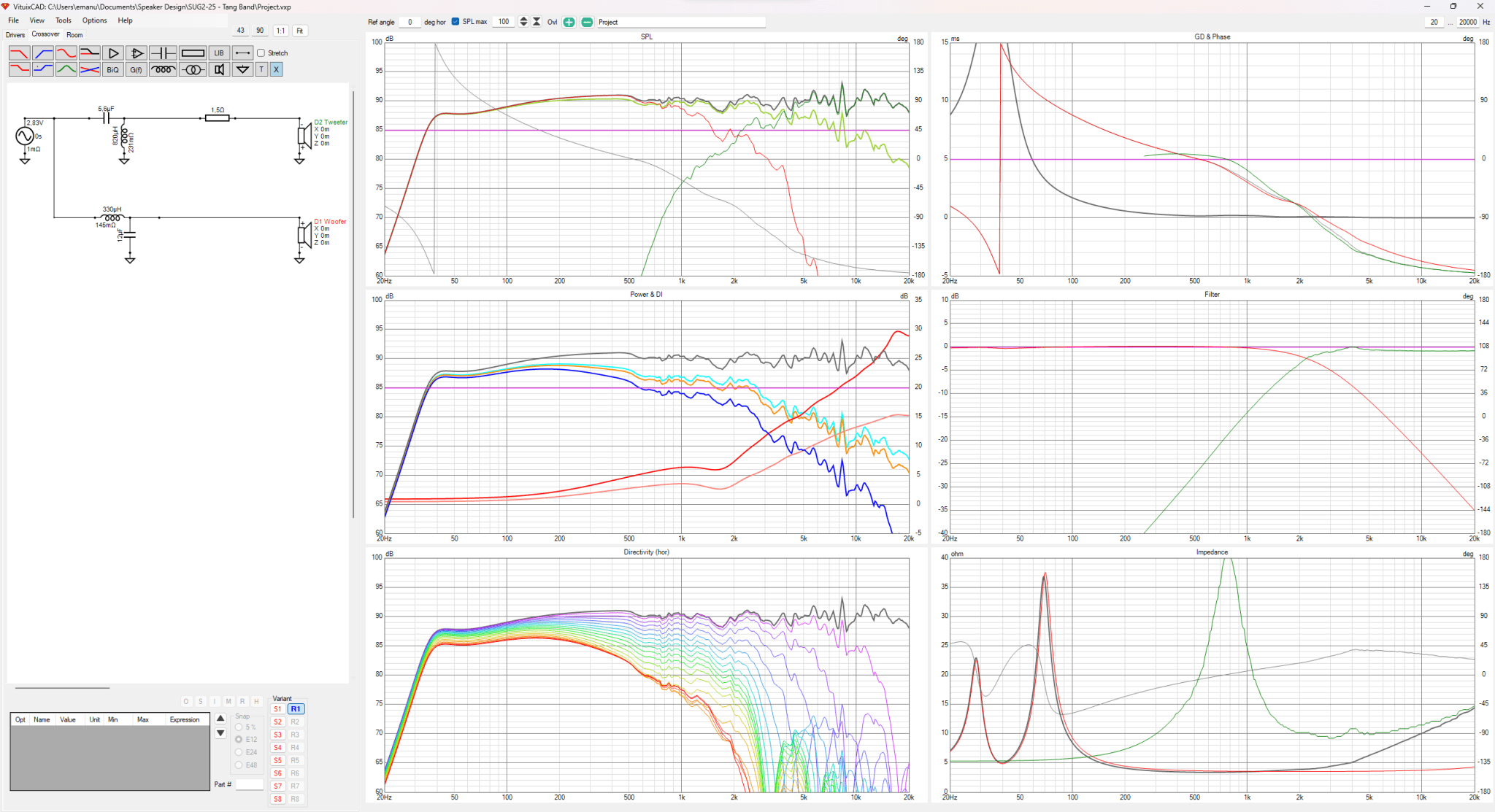Move parameter row down with down arrow
Viewport: 1495px width, 812px height.
coord(220,733)
